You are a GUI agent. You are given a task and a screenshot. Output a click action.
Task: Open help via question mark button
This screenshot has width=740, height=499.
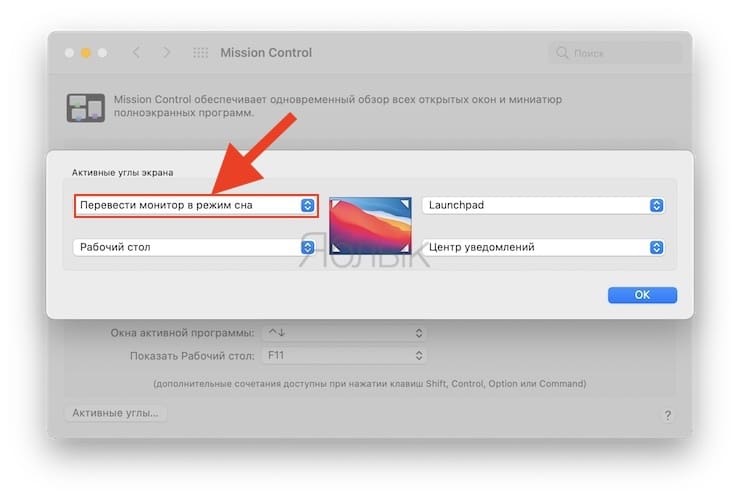pyautogui.click(x=667, y=415)
